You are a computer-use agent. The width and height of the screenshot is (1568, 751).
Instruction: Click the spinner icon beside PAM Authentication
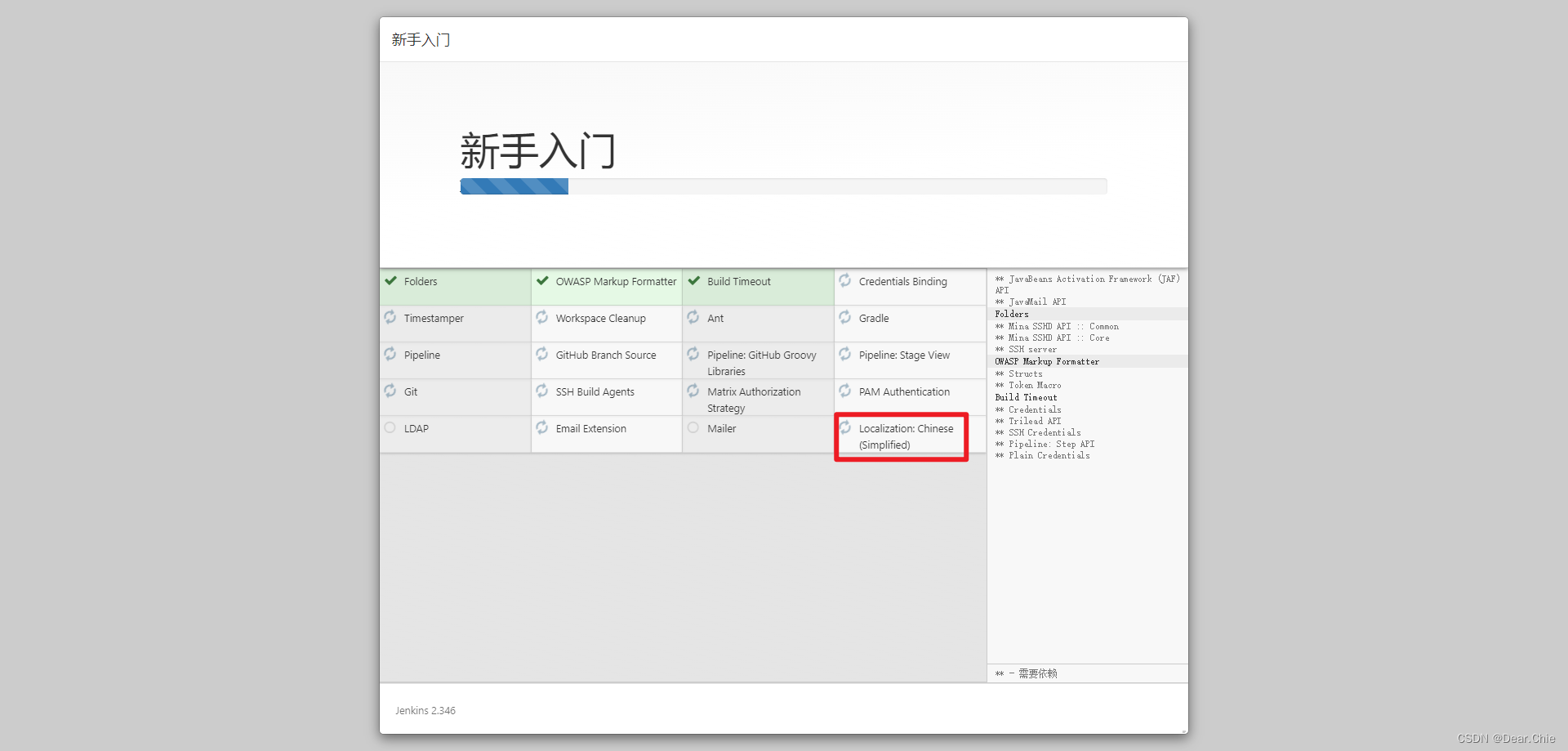pos(845,391)
